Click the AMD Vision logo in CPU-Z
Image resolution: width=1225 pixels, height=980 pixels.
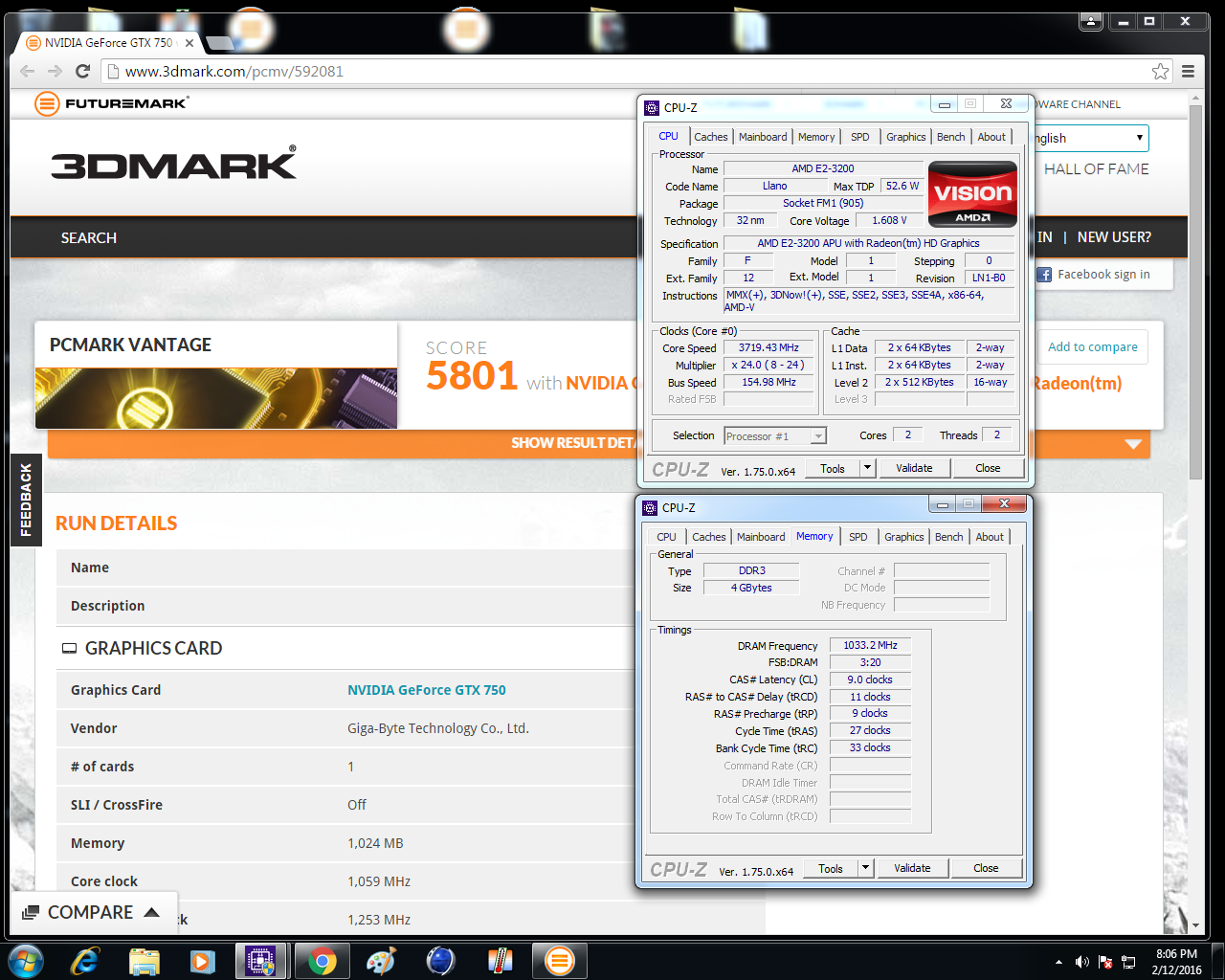pyautogui.click(x=972, y=194)
